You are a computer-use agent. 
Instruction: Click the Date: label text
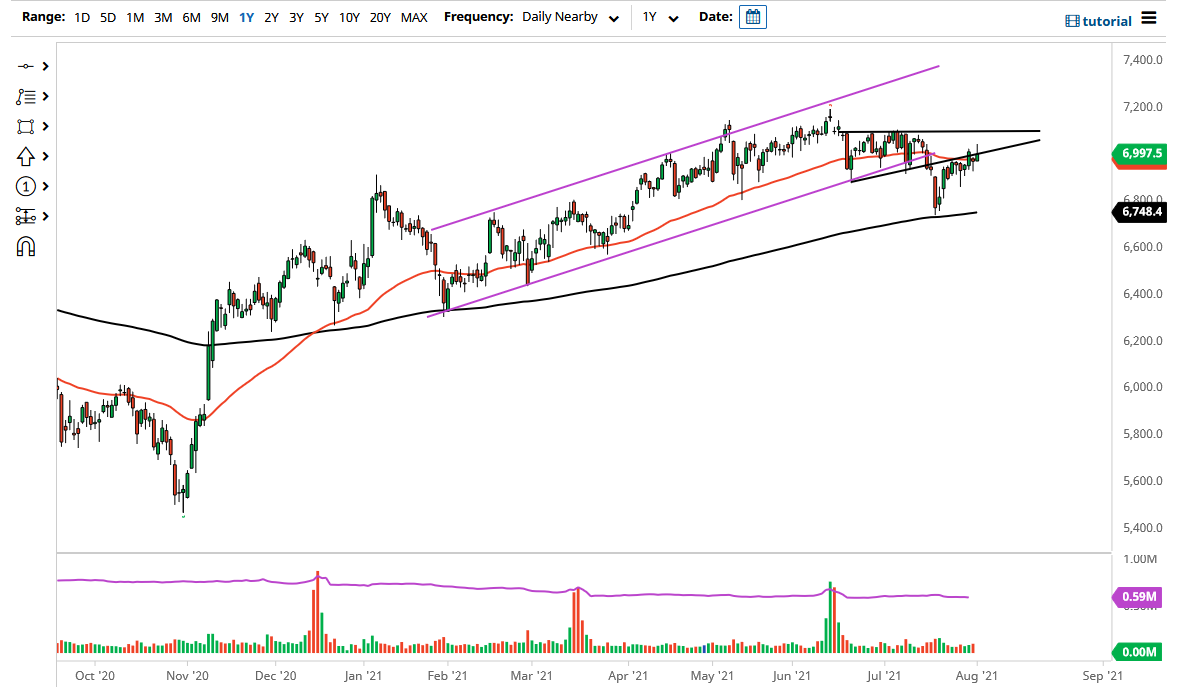click(x=715, y=17)
